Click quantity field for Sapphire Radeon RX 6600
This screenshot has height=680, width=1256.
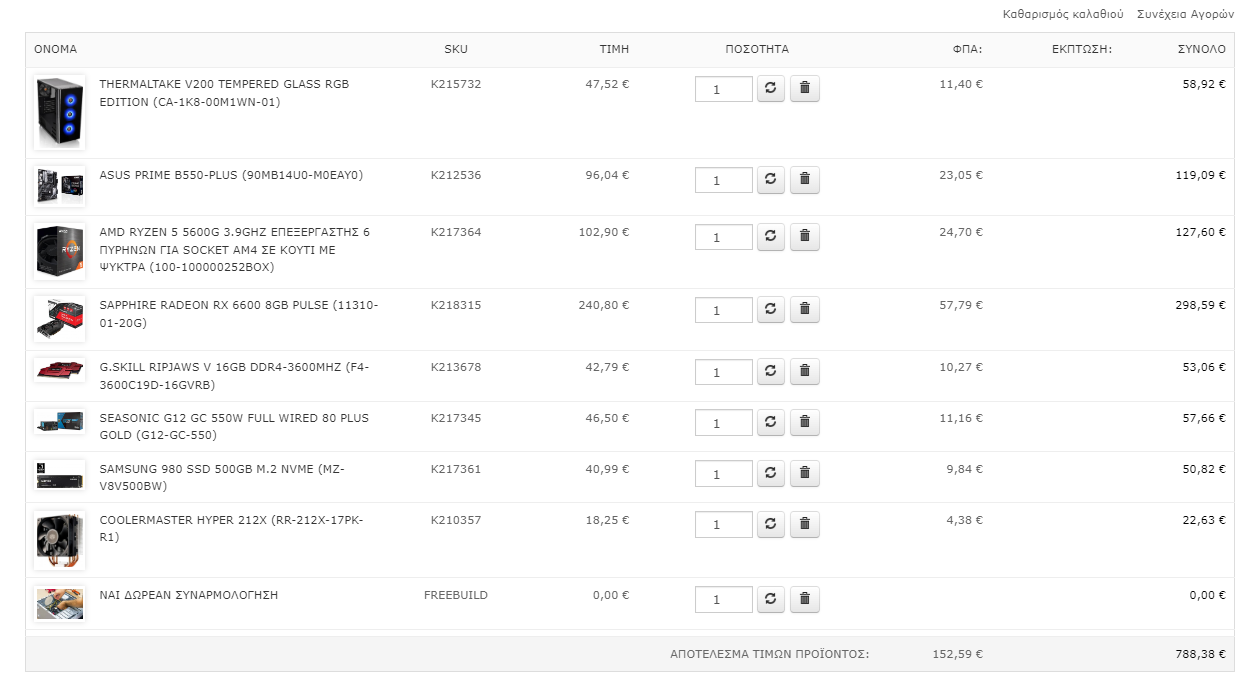coord(724,310)
